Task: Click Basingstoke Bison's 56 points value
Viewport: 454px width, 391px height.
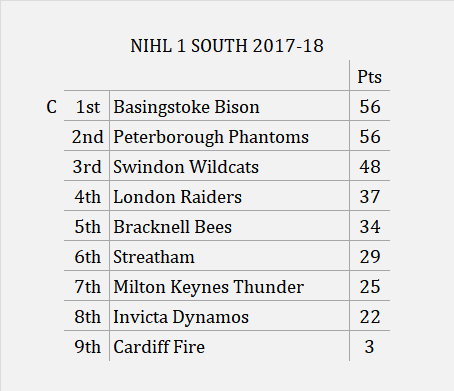Action: click(x=370, y=107)
